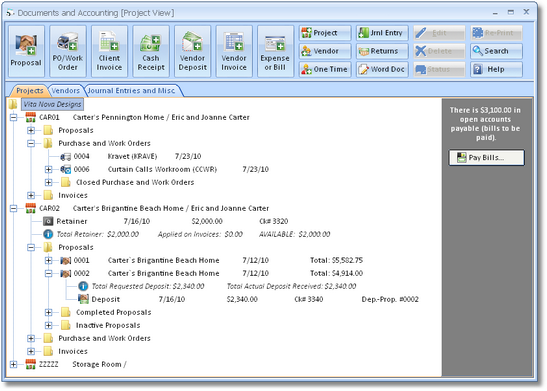Select the 22222 Storage Room project row
Image resolution: width=547 pixels, height=391 pixels.
(x=76, y=364)
